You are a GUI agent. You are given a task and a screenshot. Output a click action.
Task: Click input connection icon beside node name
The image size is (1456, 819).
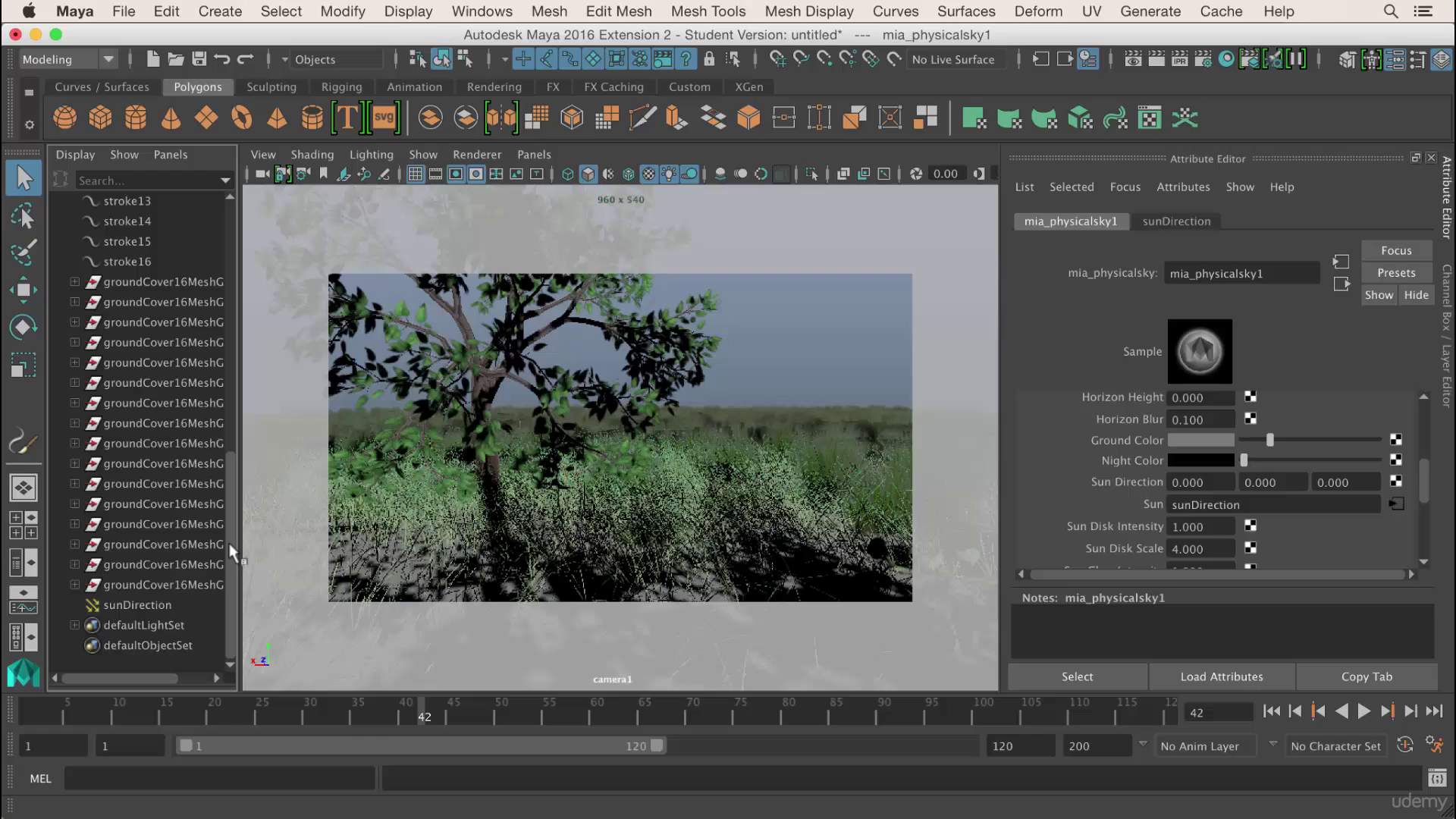tap(1341, 262)
